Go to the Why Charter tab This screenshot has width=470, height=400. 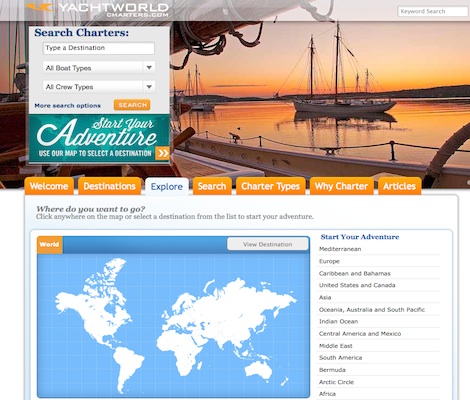pyautogui.click(x=341, y=186)
